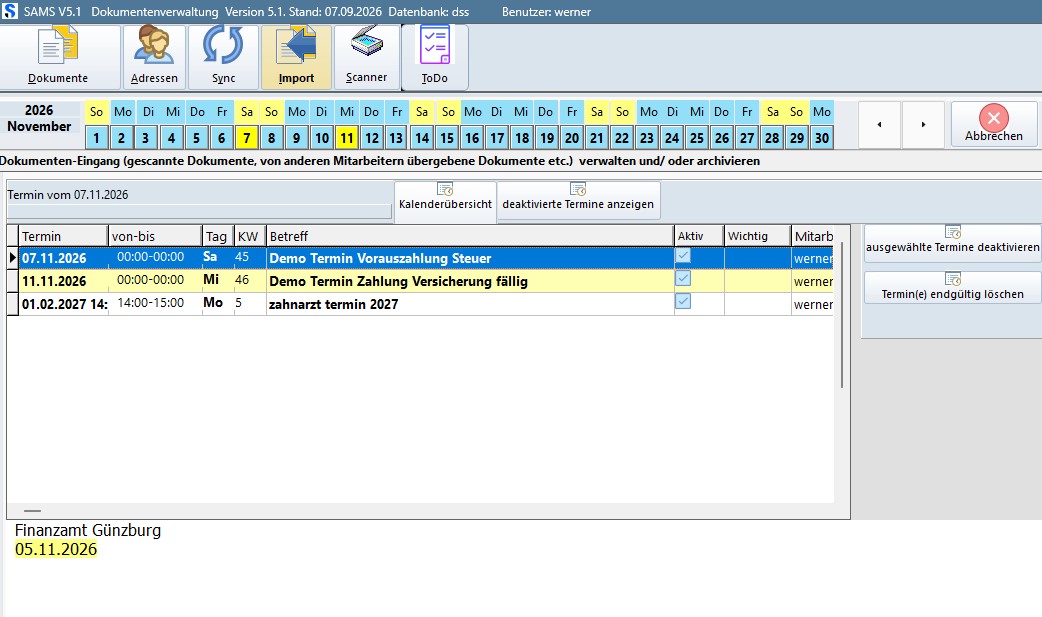Screen dimensions: 1042x617
Task: Toggle Aktiv checkbox for zahnarzt termin row
Action: coord(683,301)
